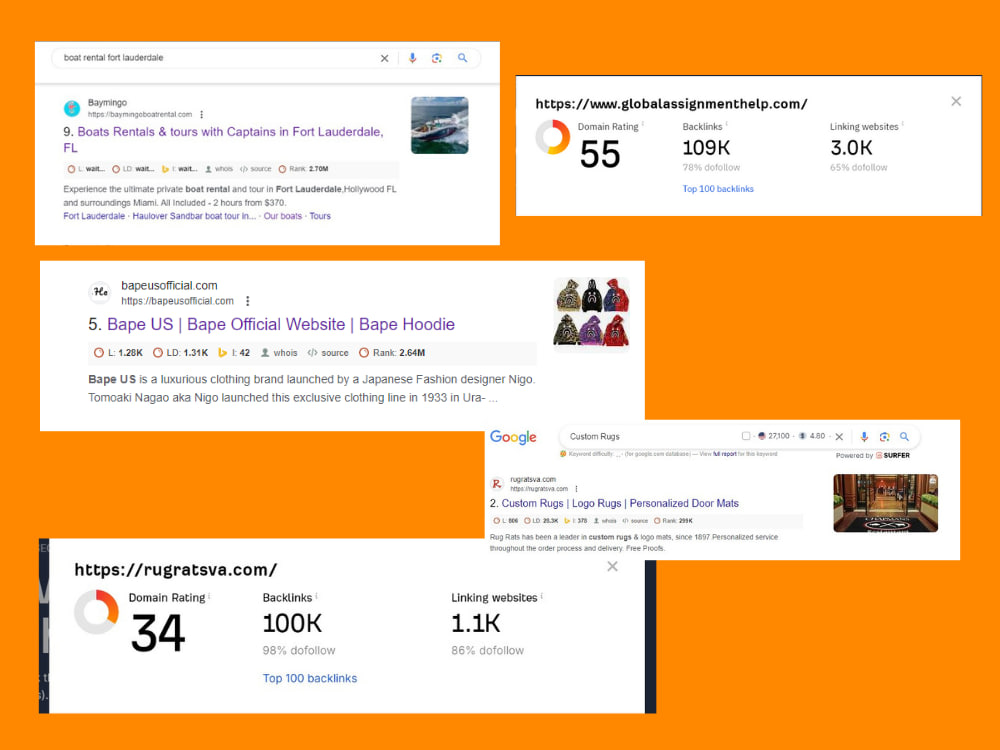The image size is (1000, 750).
Task: Open three-dot menu beside https://bapeusofficial.com
Action: 247,301
